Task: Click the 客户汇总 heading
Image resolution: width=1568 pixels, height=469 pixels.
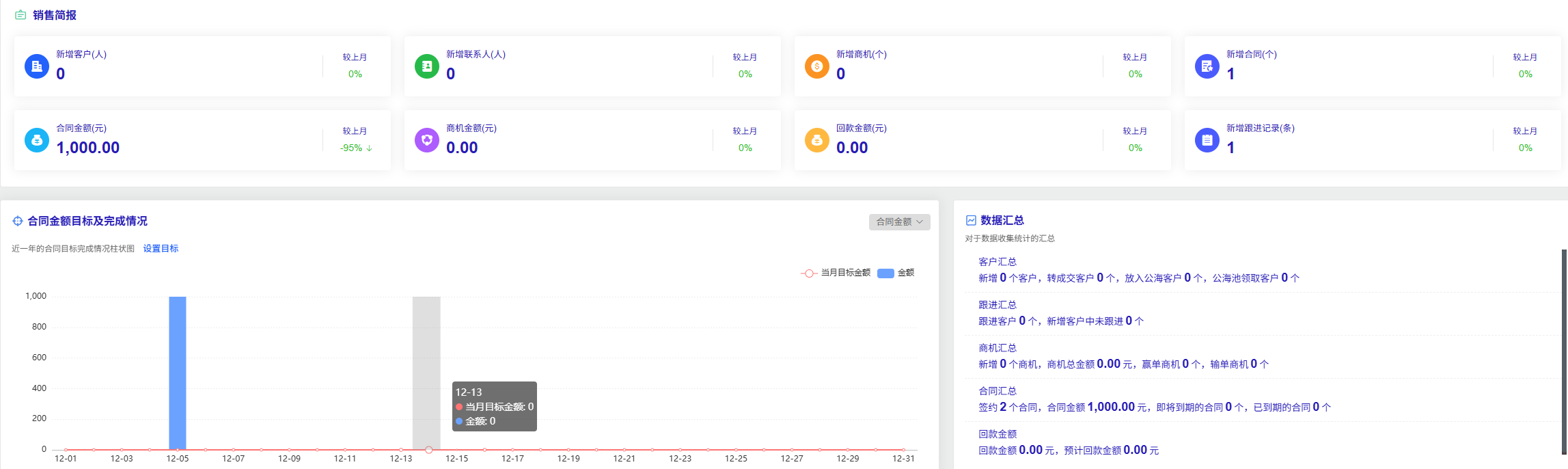Action: click(998, 262)
